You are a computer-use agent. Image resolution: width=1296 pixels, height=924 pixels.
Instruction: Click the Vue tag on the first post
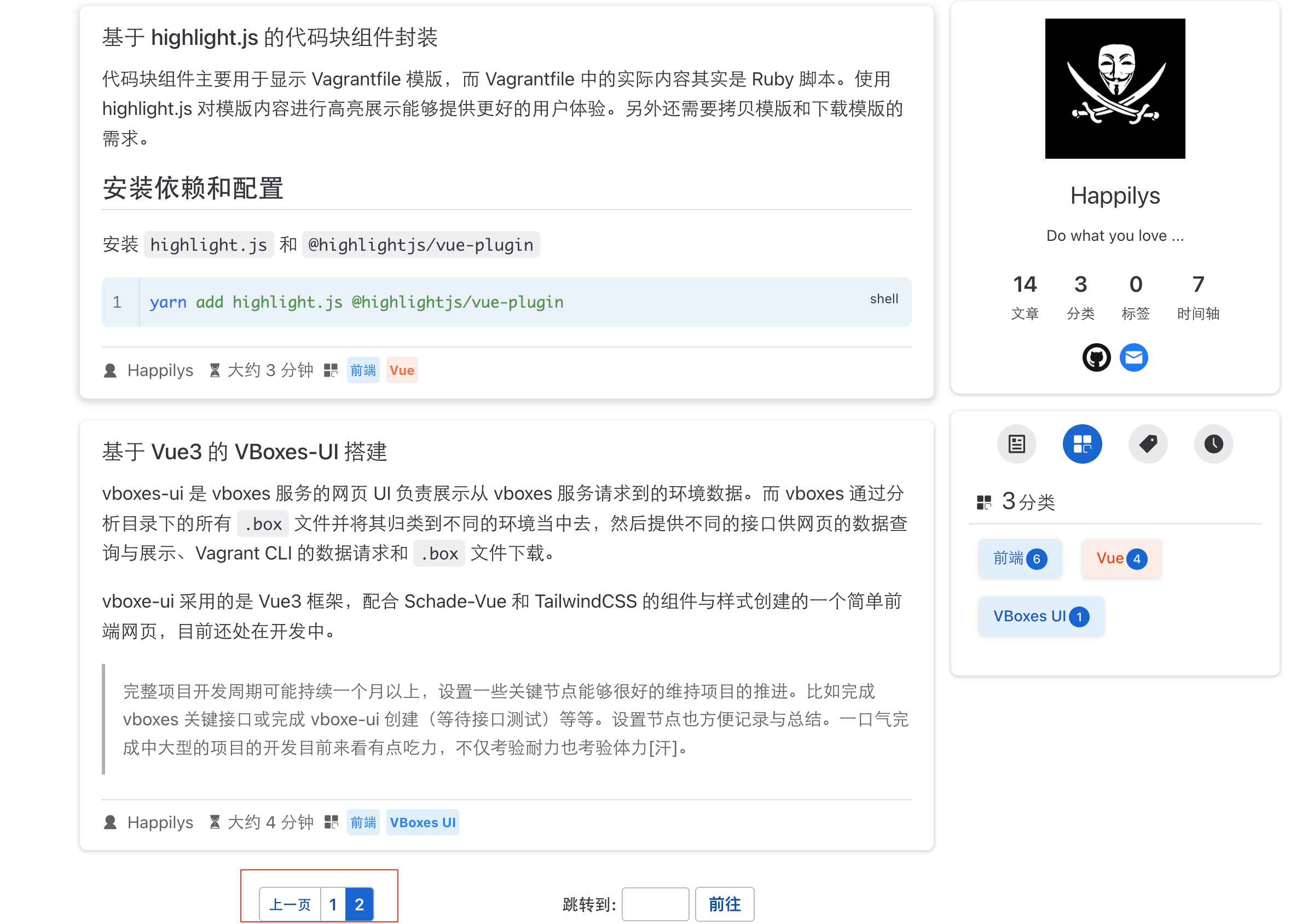pos(402,371)
